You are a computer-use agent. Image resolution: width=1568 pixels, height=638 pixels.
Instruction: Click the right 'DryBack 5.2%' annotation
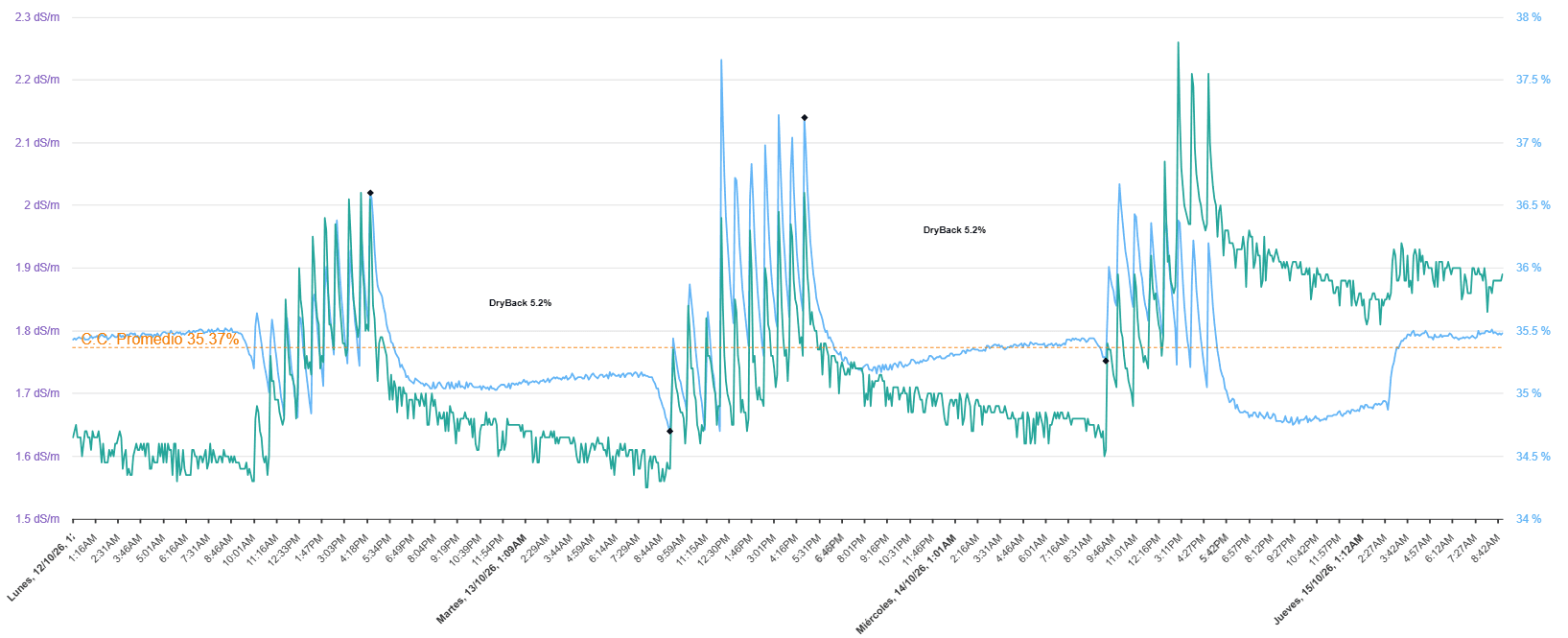(x=954, y=230)
